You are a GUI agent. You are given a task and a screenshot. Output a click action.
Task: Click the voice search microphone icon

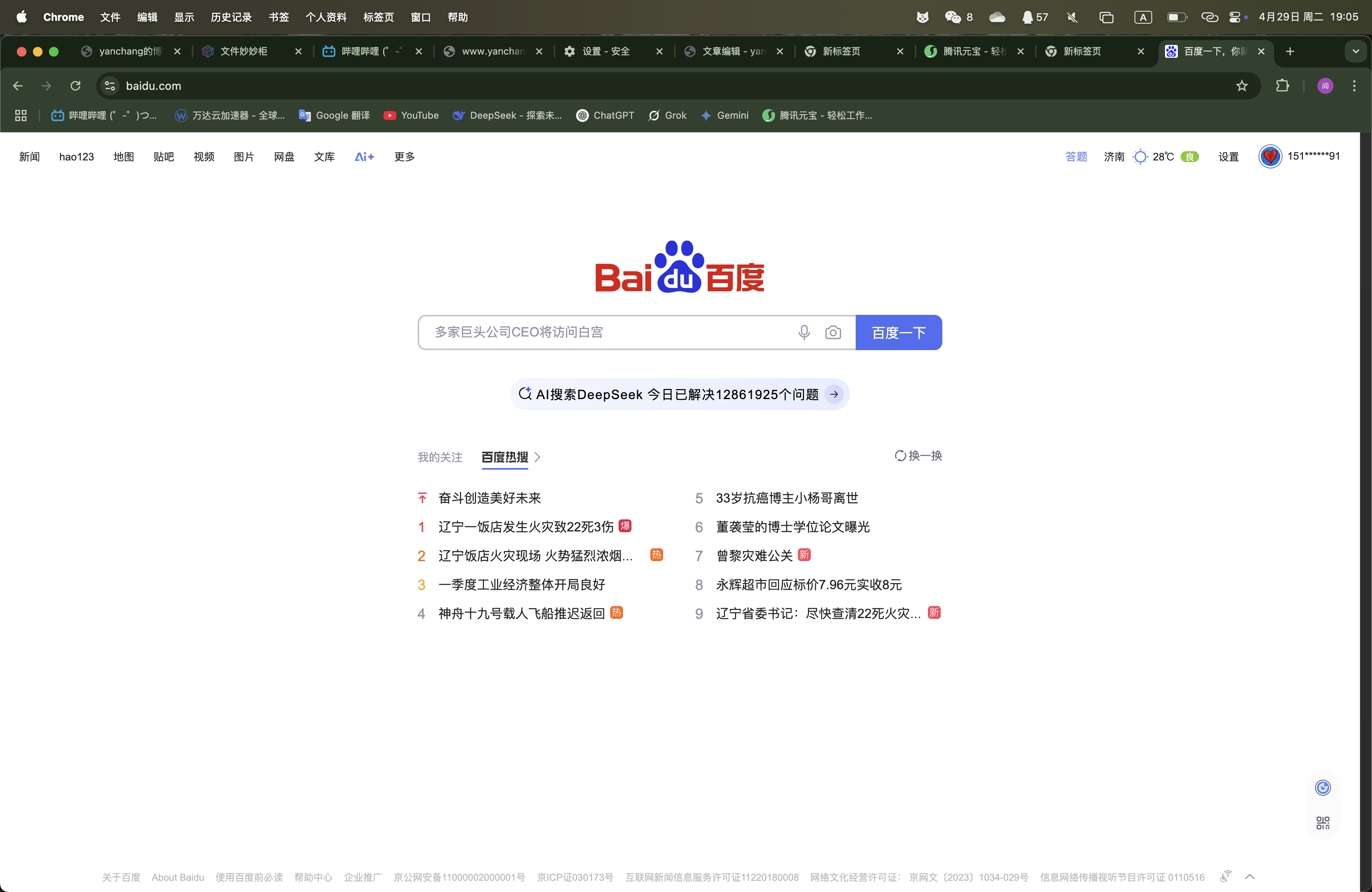pos(804,332)
